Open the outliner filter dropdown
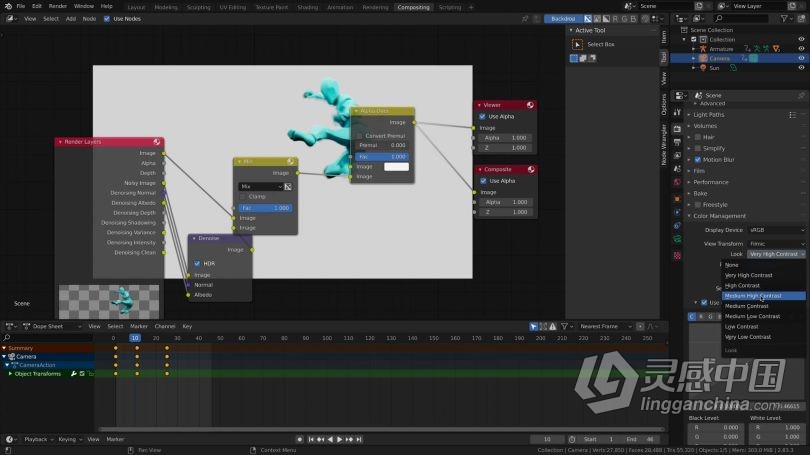The height and width of the screenshot is (455, 810). point(786,19)
